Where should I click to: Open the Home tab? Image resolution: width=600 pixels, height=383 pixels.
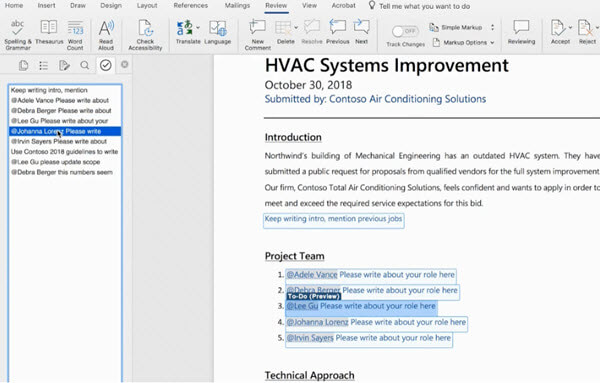tap(14, 5)
